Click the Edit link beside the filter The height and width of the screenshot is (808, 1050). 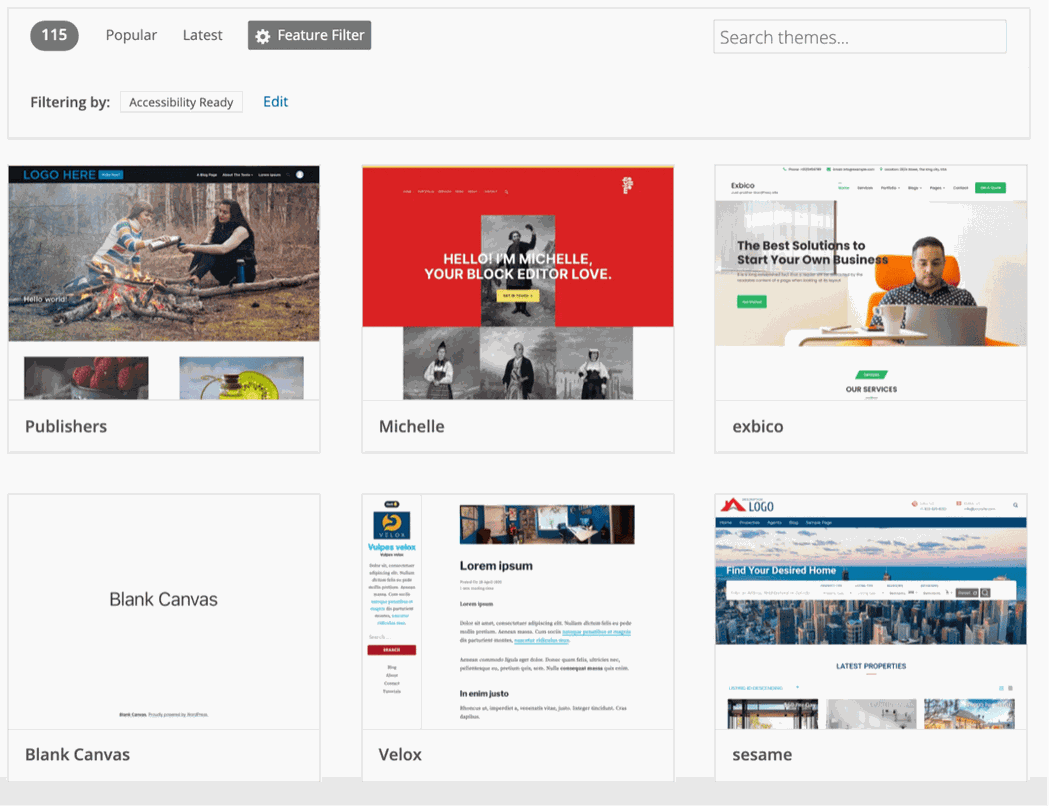[275, 101]
